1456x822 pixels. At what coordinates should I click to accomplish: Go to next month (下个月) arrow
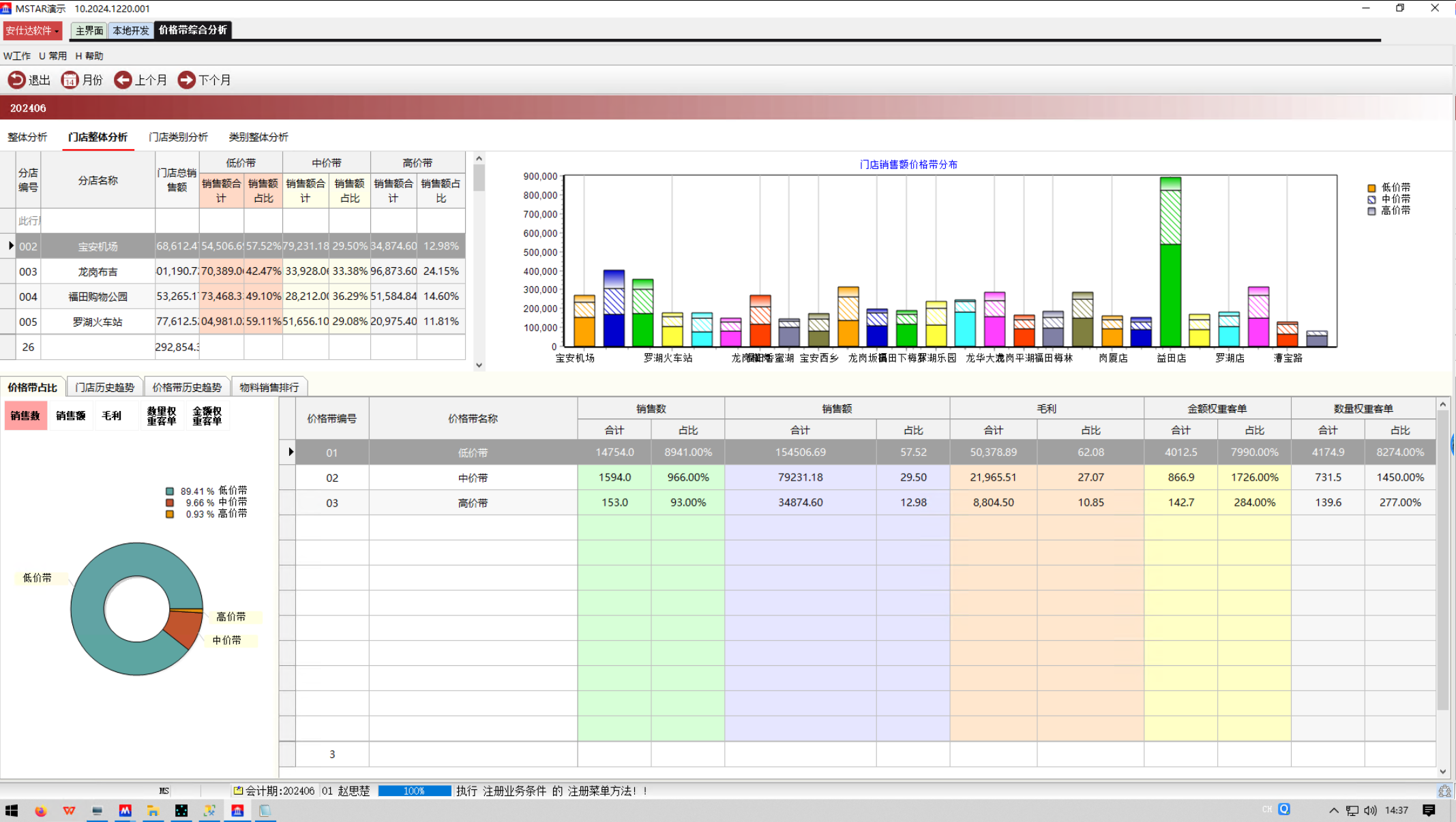(186, 80)
